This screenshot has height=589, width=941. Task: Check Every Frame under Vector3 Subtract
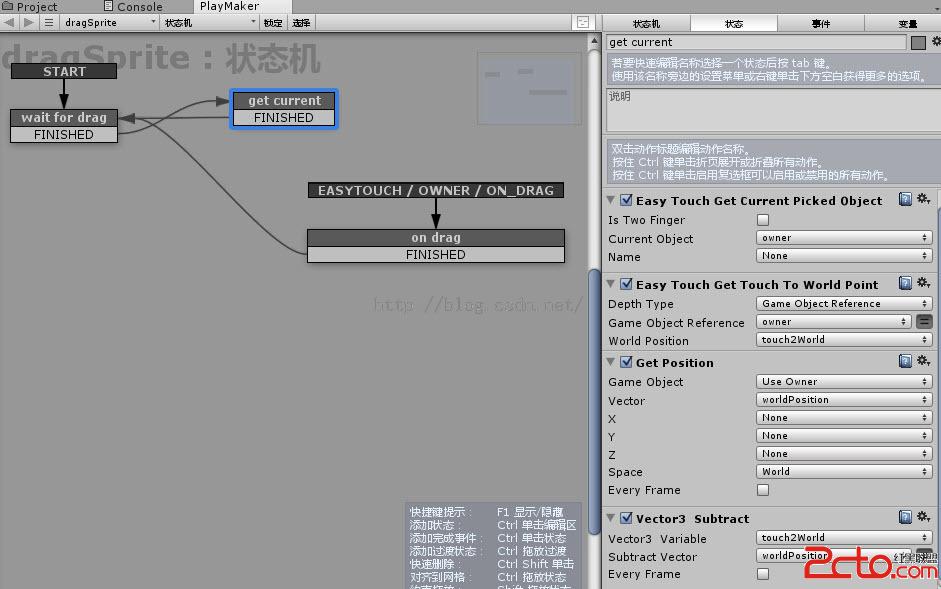click(763, 574)
